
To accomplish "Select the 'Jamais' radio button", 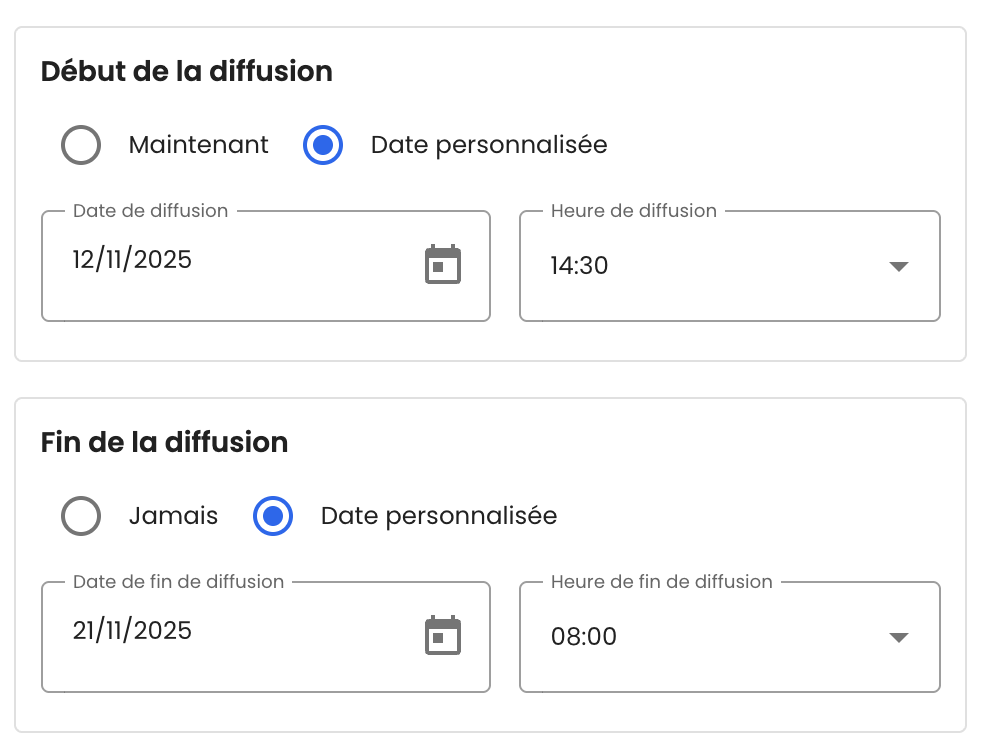I will pyautogui.click(x=81, y=516).
